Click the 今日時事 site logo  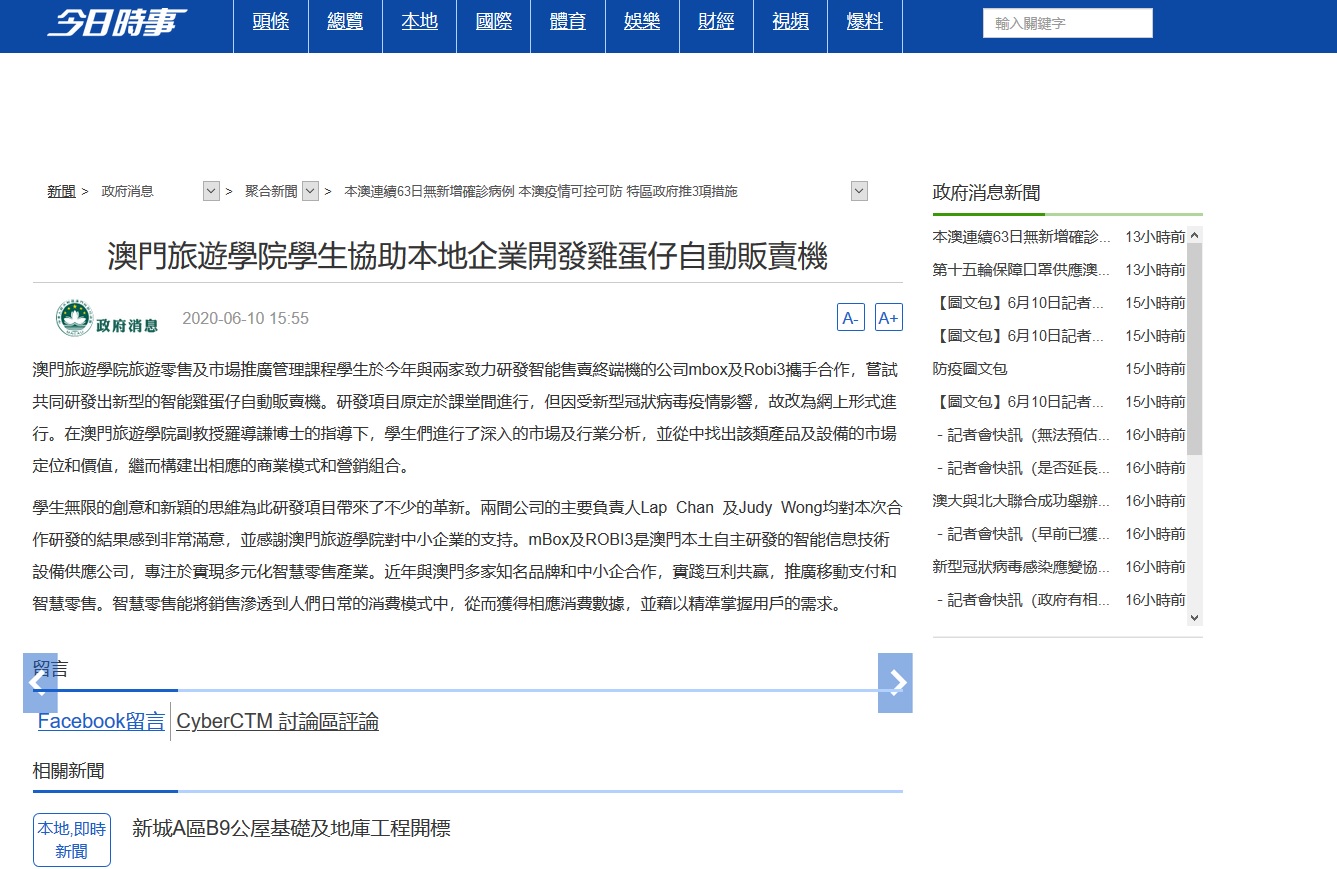pyautogui.click(x=116, y=22)
